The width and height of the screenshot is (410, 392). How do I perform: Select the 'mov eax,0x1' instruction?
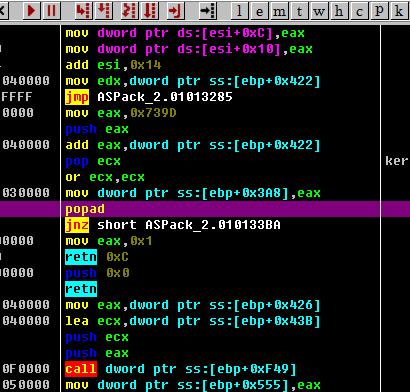(109, 241)
